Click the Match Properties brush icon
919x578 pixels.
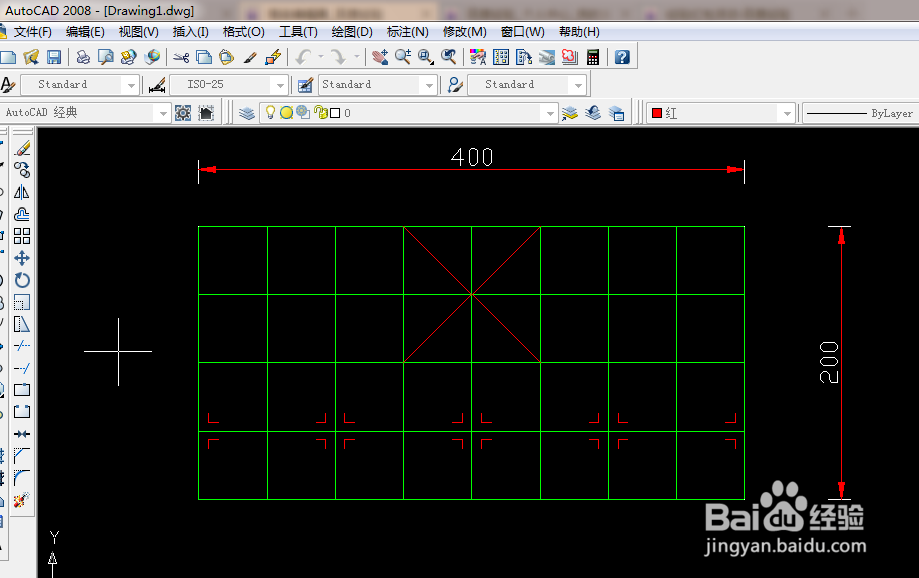pos(250,57)
